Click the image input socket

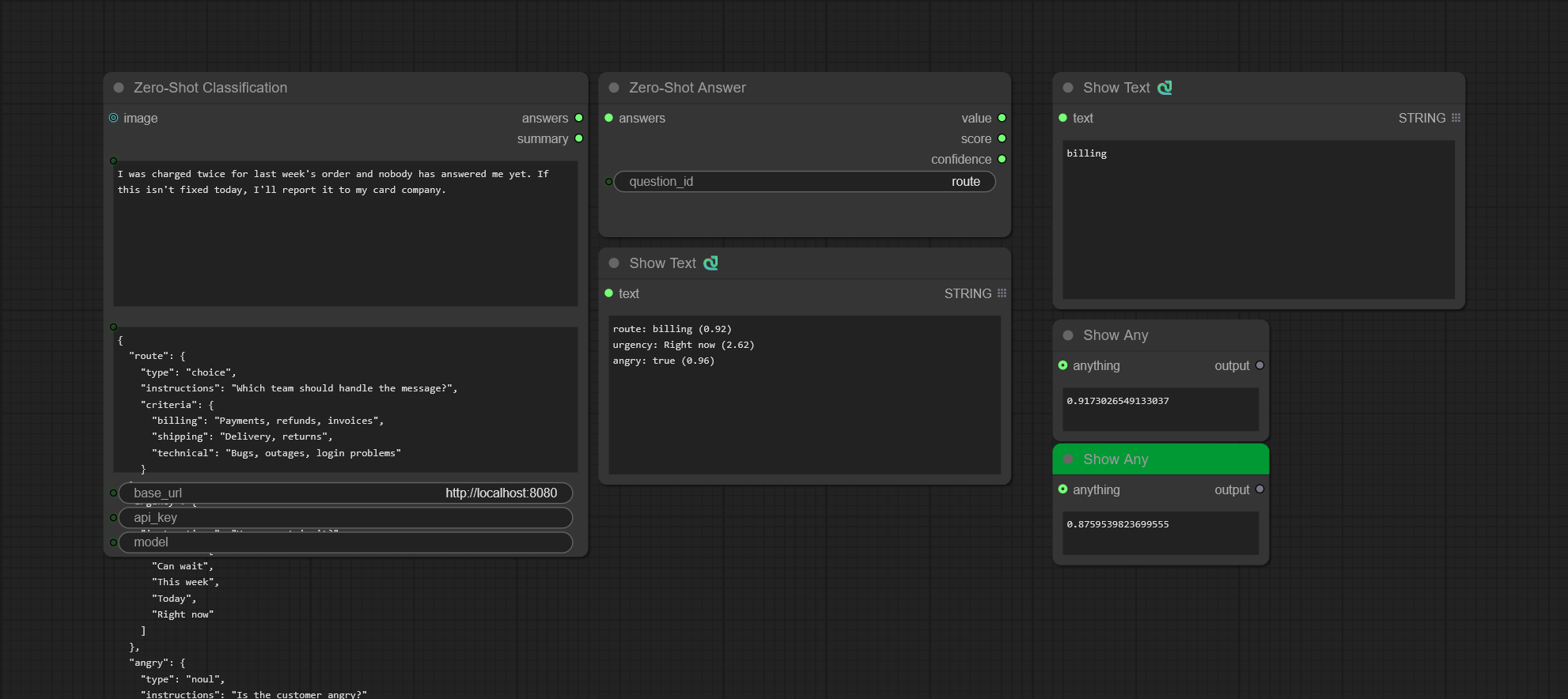(x=114, y=118)
